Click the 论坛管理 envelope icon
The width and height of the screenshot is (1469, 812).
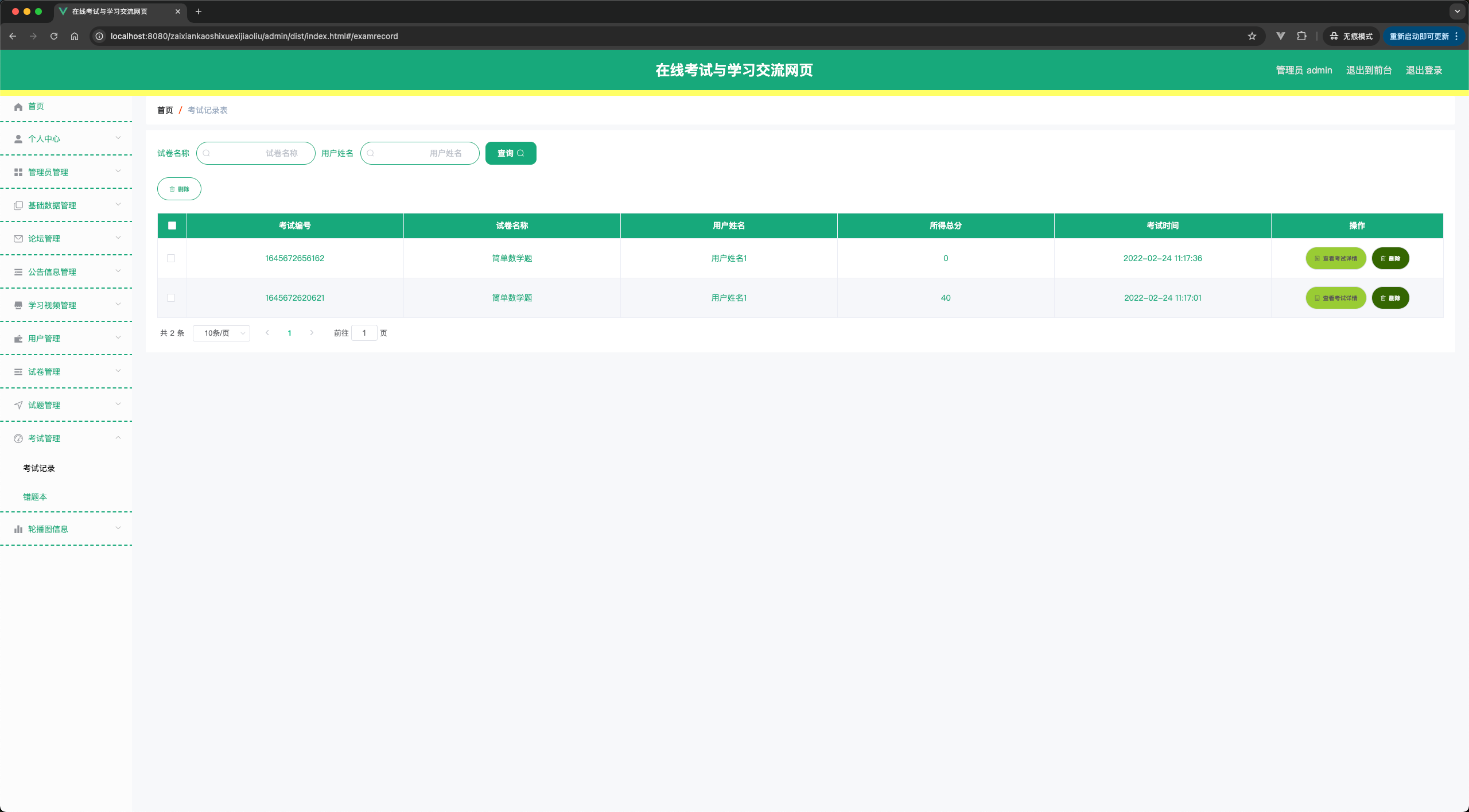tap(18, 239)
